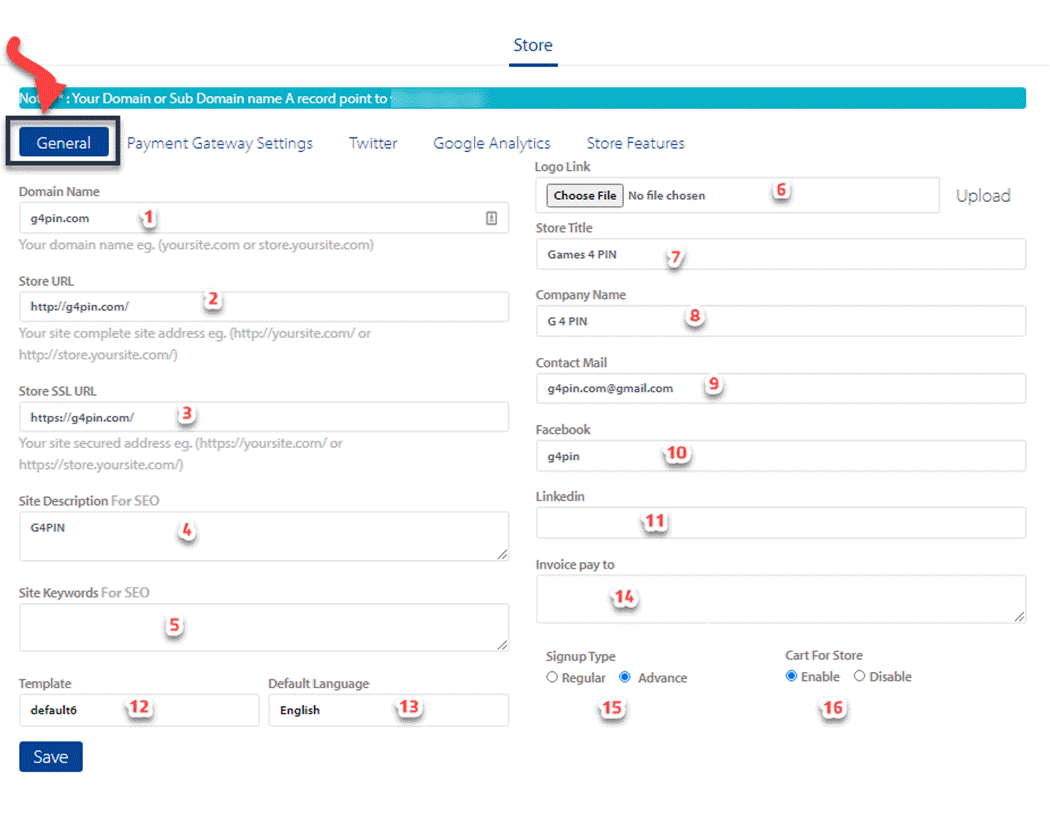This screenshot has height=823, width=1050.
Task: Click the 'Cart For Store' label
Action: (x=824, y=655)
